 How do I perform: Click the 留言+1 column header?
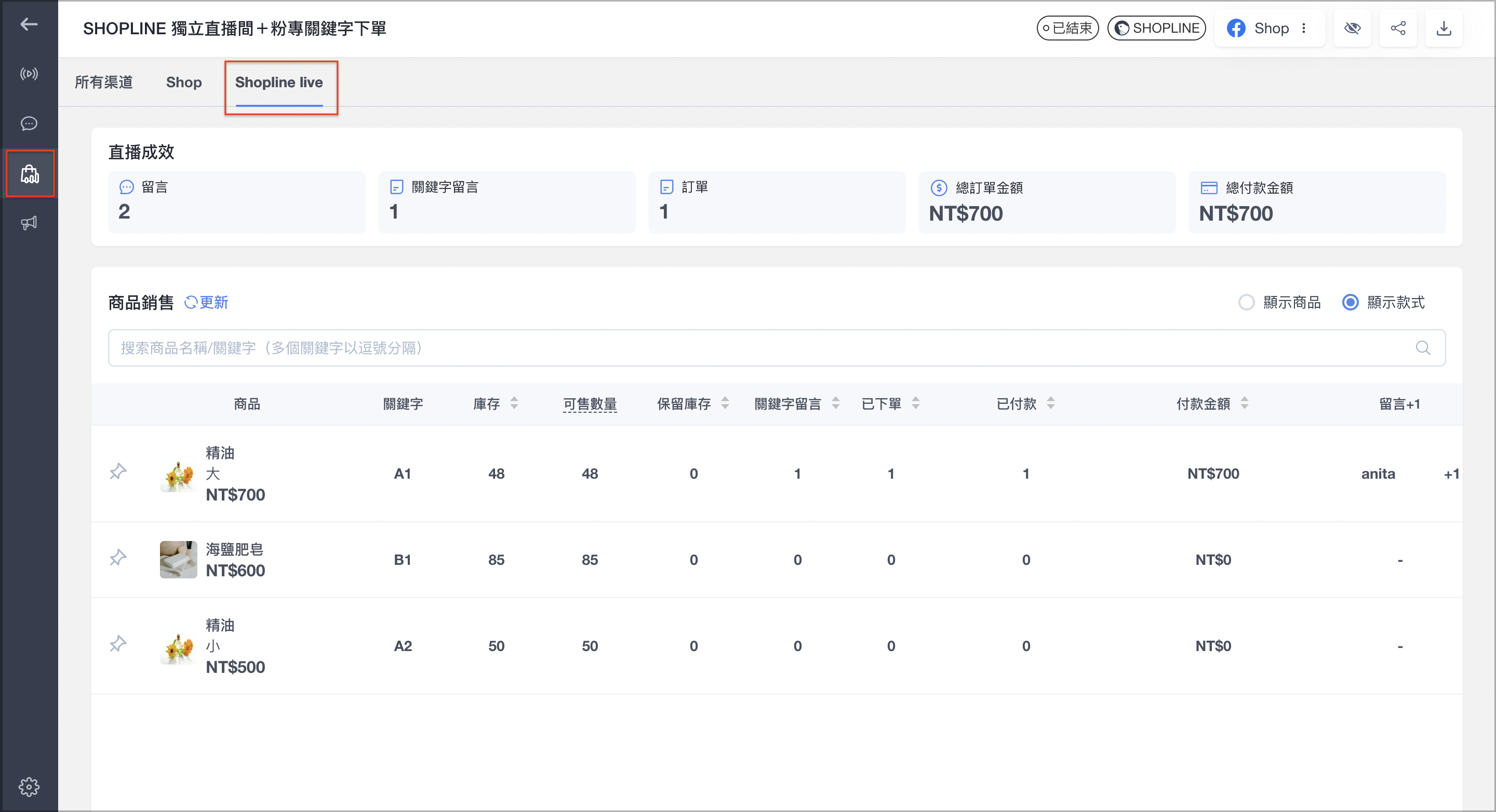point(1399,404)
